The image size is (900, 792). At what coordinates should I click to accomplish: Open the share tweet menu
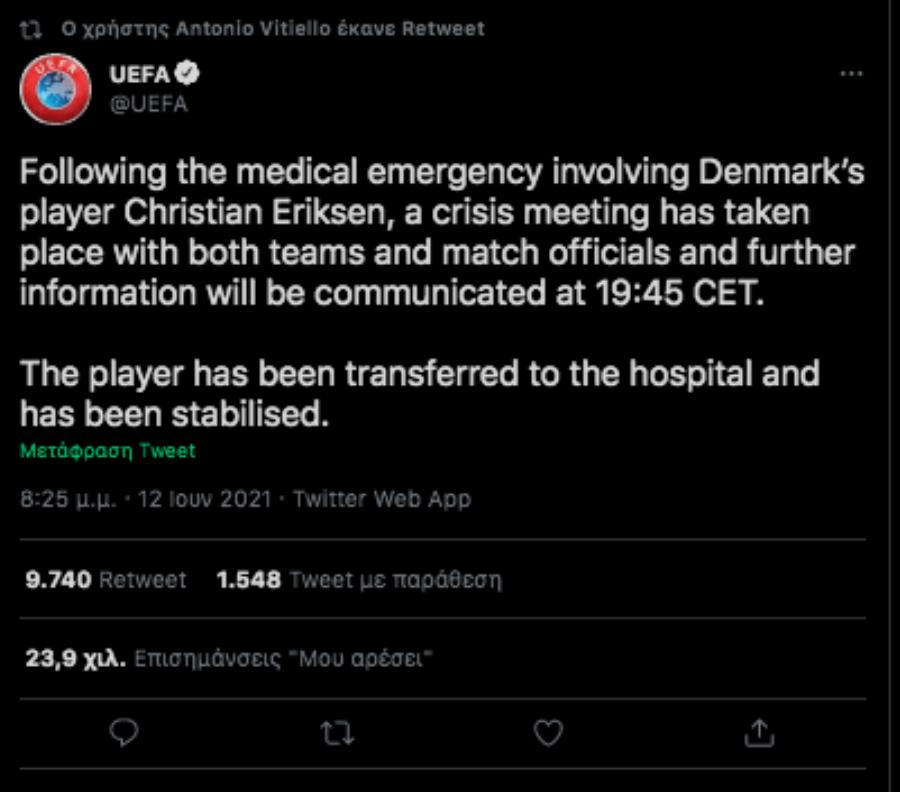pyautogui.click(x=760, y=733)
